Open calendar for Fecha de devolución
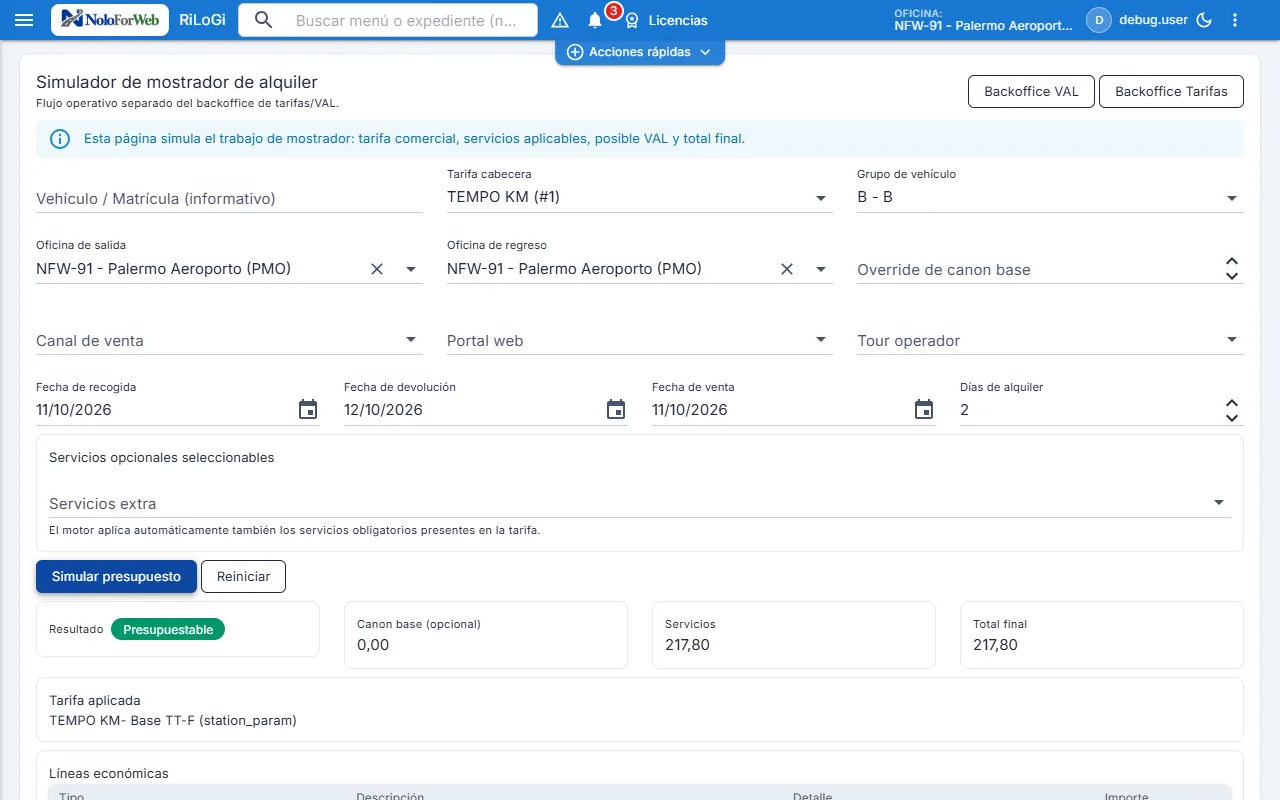The width and height of the screenshot is (1280, 800). [616, 409]
